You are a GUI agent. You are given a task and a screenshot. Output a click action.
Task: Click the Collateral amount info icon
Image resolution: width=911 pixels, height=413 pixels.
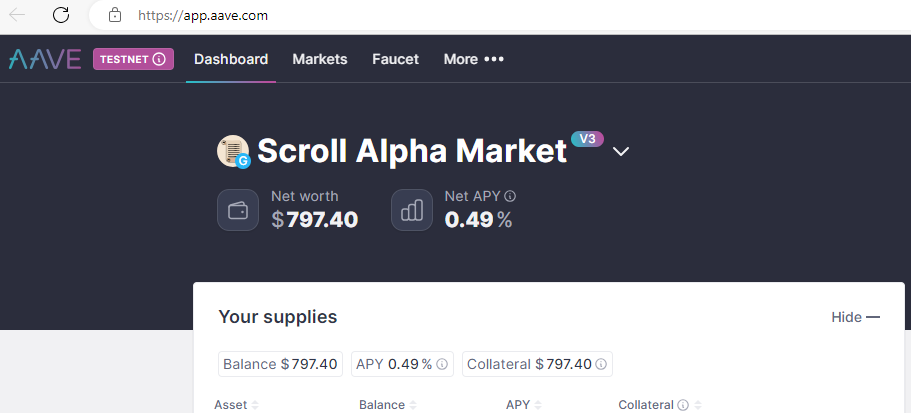pyautogui.click(x=602, y=365)
